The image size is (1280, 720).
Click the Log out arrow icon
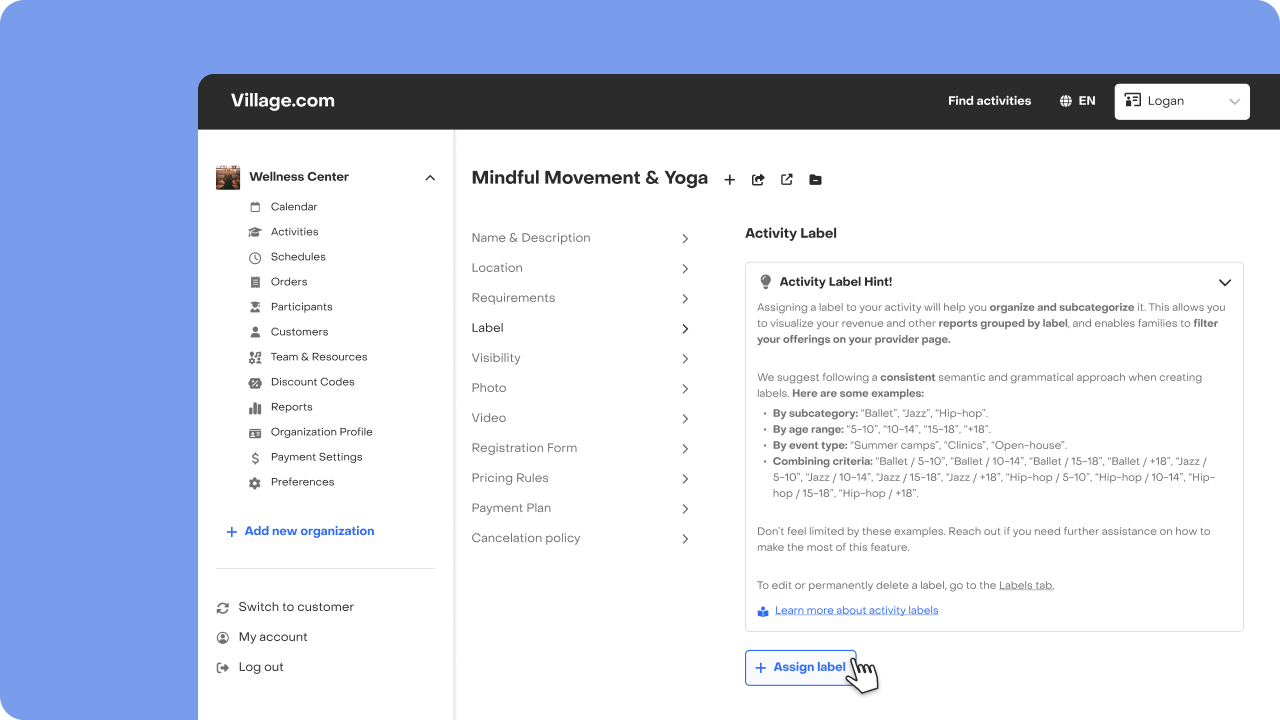click(223, 667)
